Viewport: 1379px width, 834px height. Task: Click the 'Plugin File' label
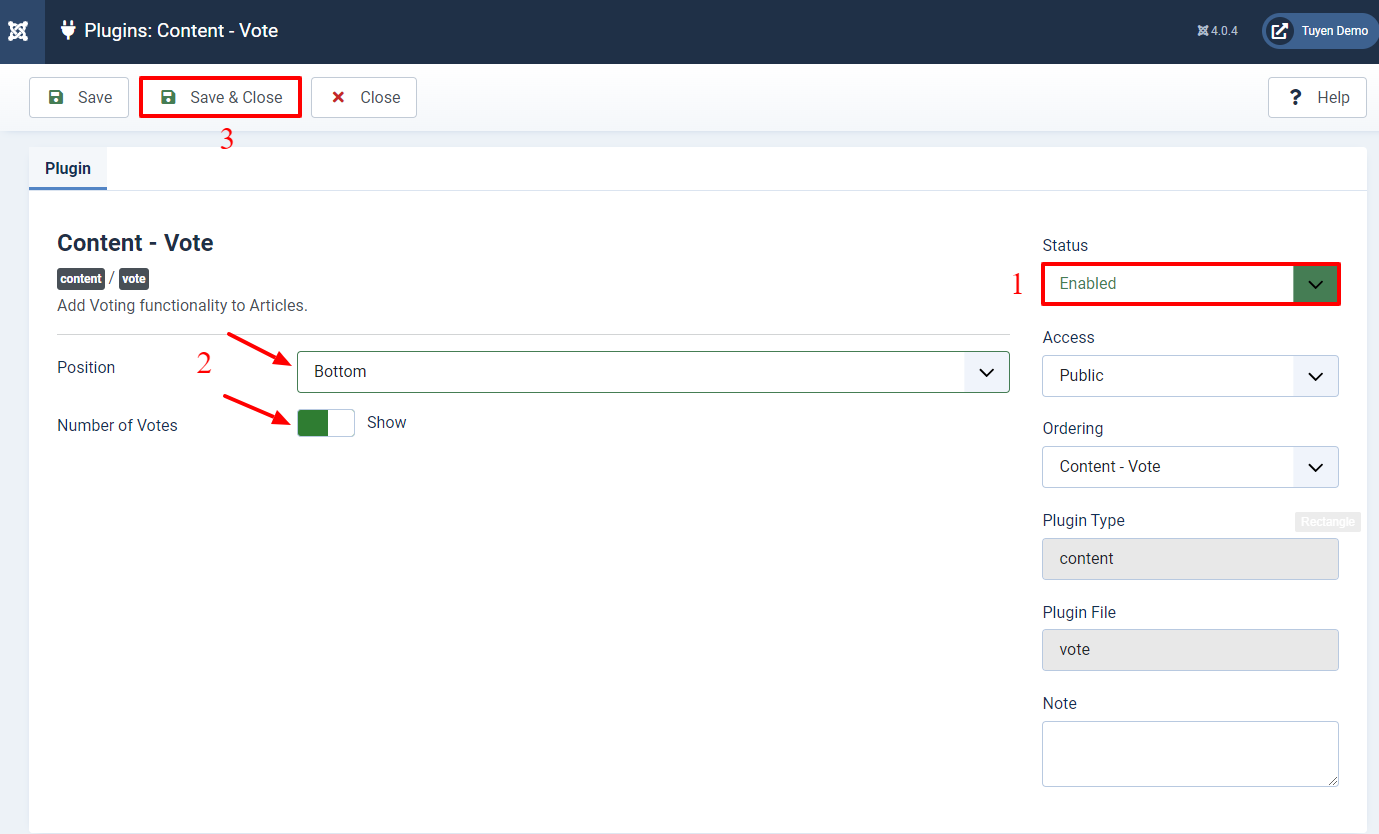[x=1079, y=613]
